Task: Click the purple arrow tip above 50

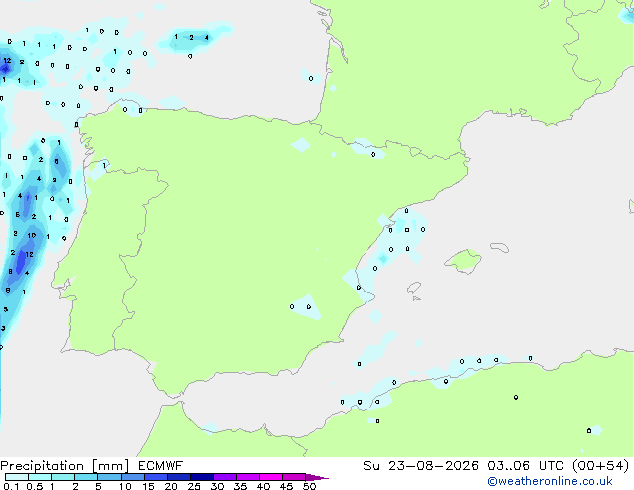Action: [x=317, y=477]
